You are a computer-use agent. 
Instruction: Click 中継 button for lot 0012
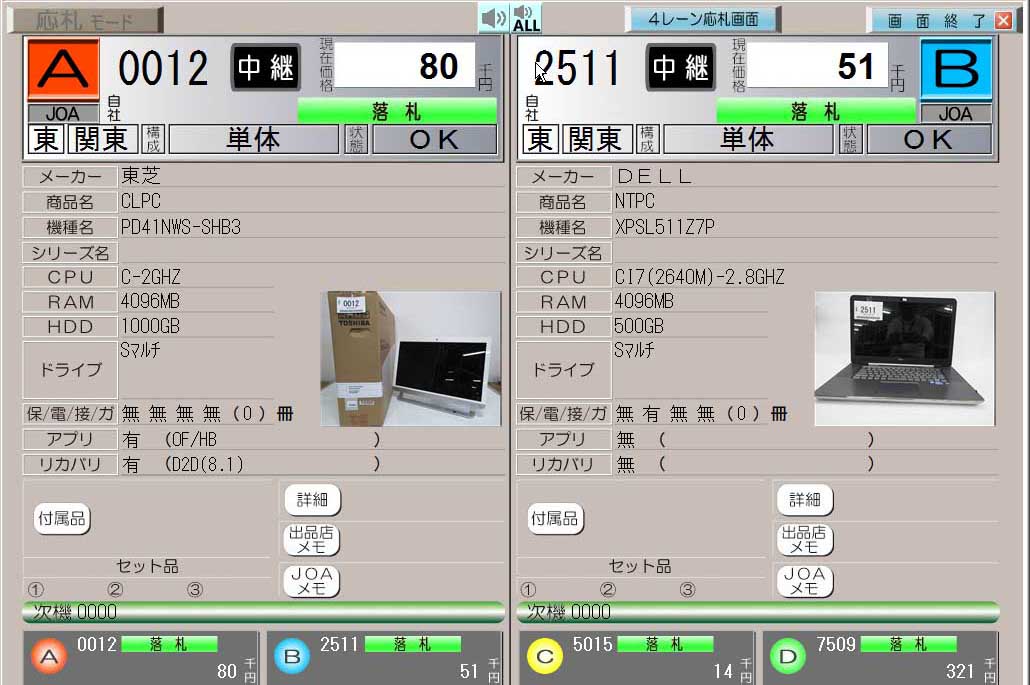pos(265,67)
